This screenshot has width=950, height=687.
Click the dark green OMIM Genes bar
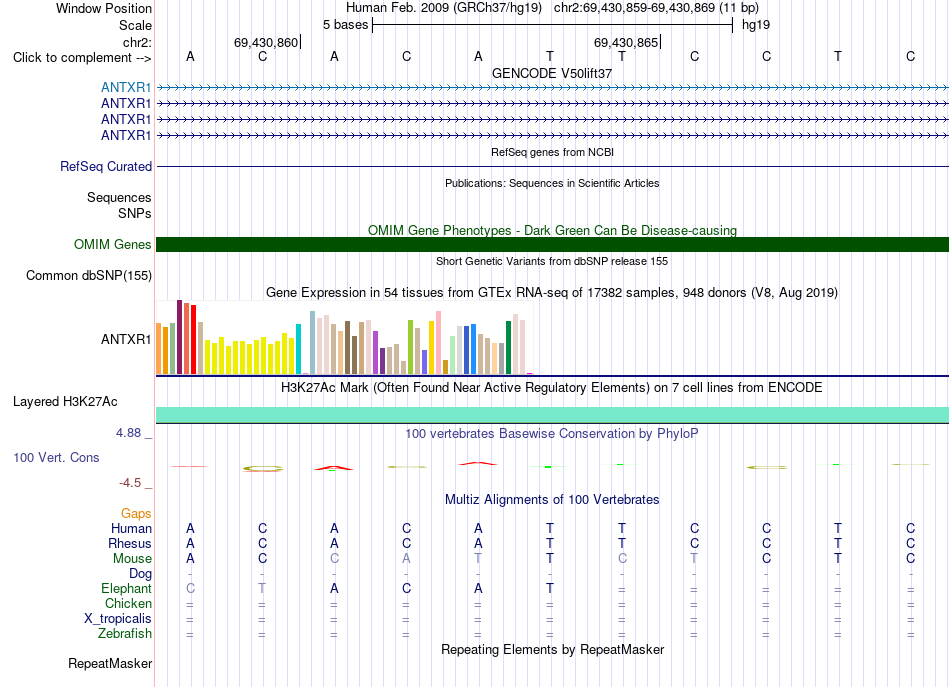(x=552, y=244)
